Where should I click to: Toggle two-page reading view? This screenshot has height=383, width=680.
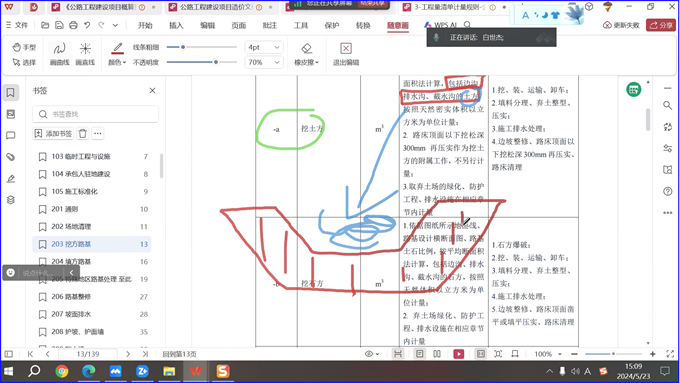437,354
